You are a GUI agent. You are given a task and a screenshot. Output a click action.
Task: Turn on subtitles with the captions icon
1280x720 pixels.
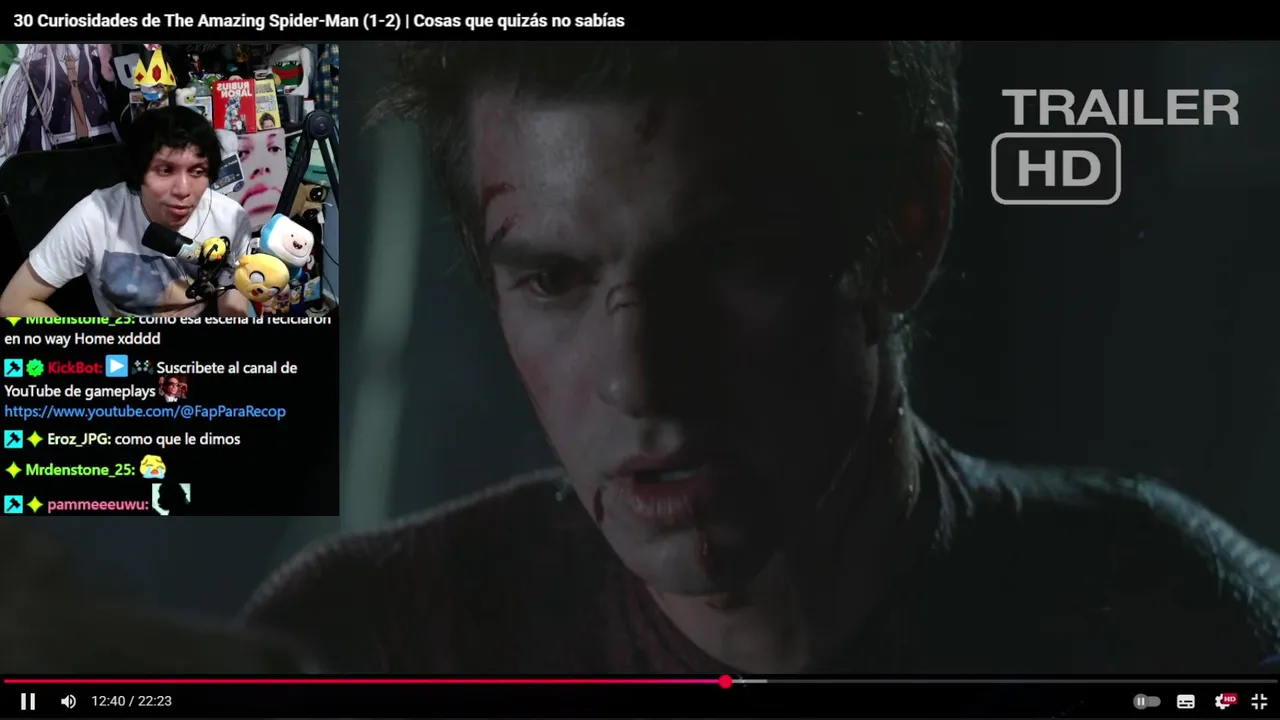click(x=1186, y=701)
